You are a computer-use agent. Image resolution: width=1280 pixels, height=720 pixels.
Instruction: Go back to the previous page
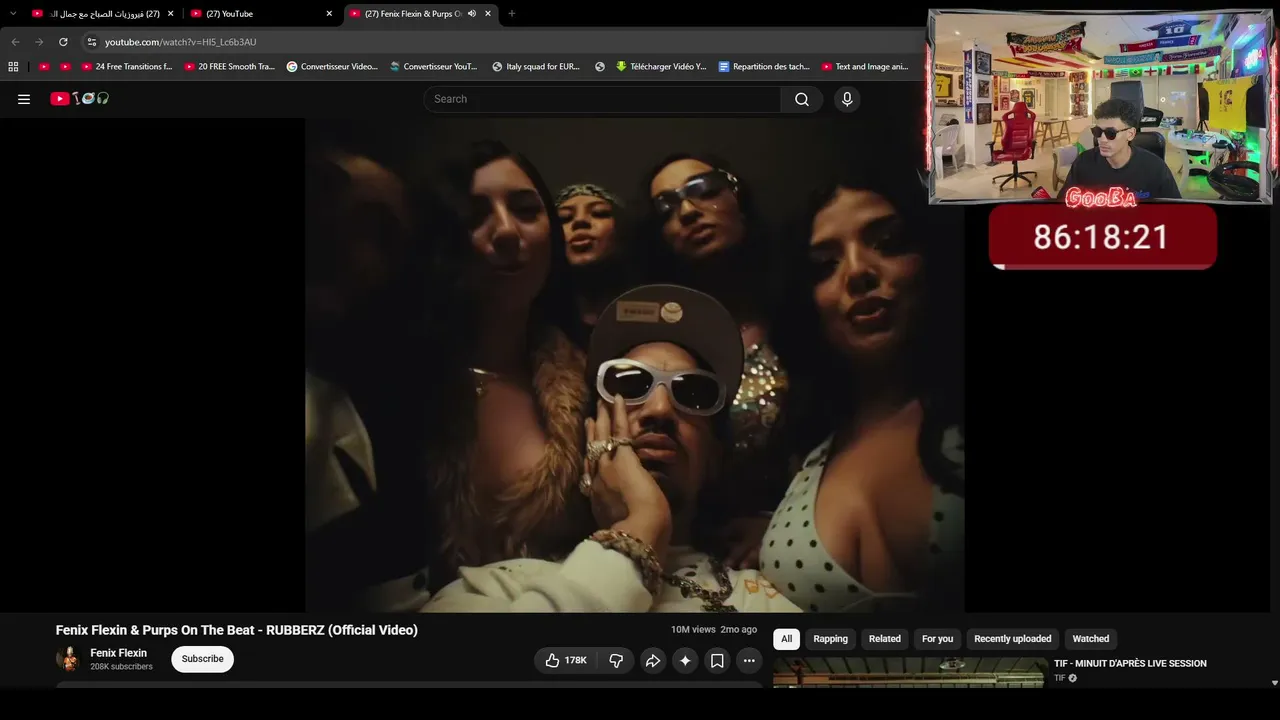[x=15, y=42]
